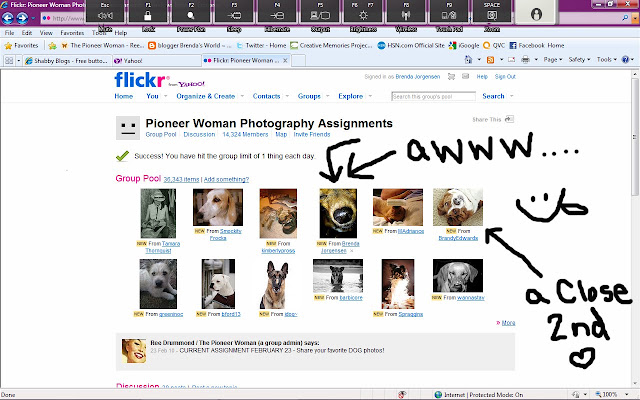The image size is (640, 400).
Task: Expand the Search options arrow
Action: tap(511, 96)
